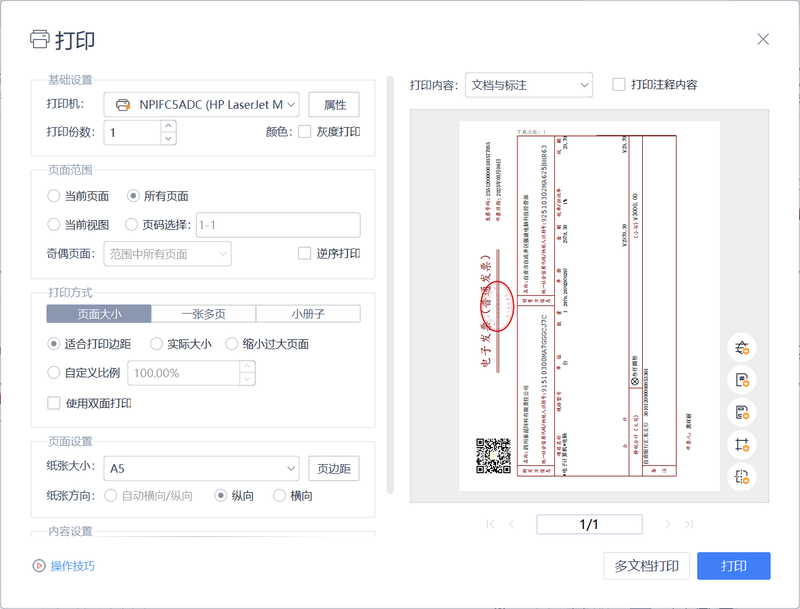Jump to the first preview page

490,524
